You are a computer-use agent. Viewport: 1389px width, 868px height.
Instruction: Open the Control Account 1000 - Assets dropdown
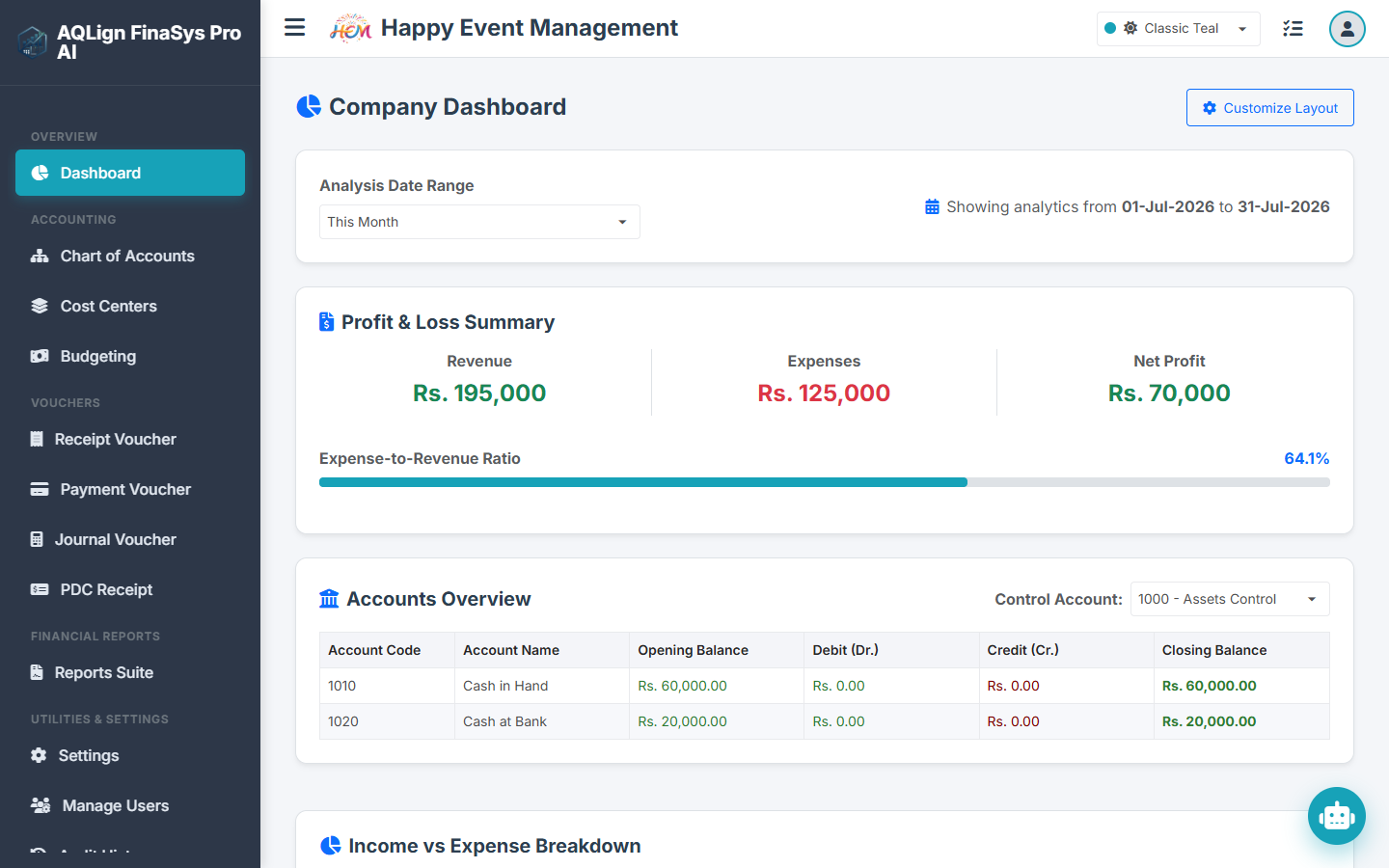(x=1230, y=599)
